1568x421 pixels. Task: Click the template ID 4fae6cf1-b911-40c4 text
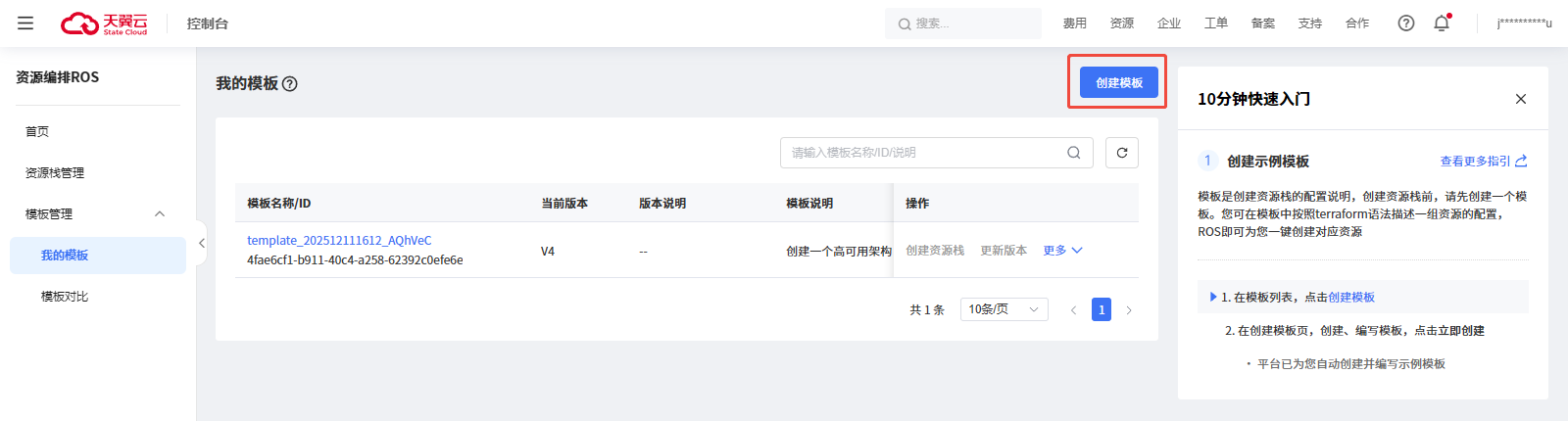(x=355, y=260)
